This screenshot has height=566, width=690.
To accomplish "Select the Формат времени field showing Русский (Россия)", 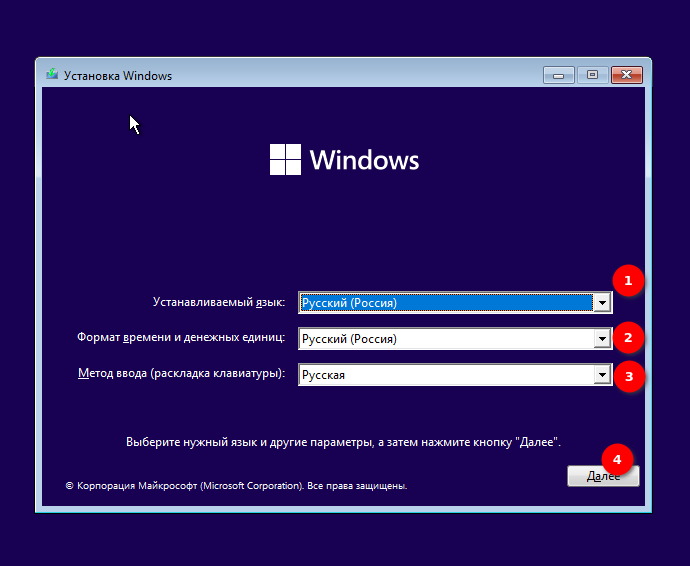I will point(455,339).
